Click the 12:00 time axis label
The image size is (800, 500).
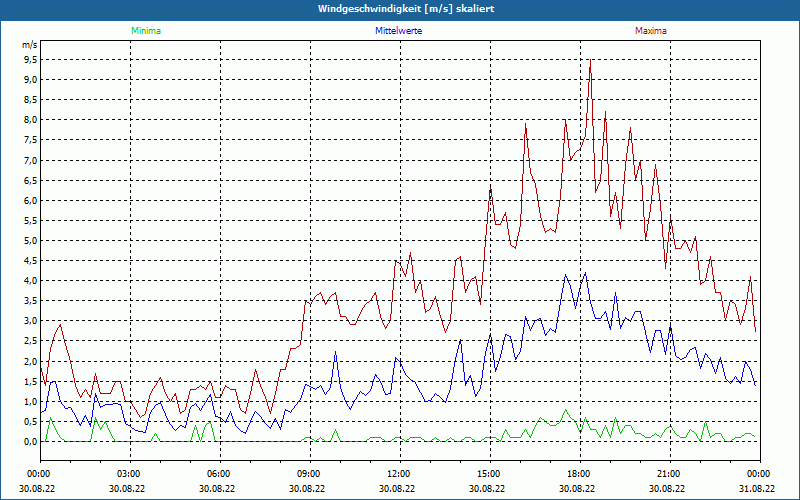coord(397,474)
